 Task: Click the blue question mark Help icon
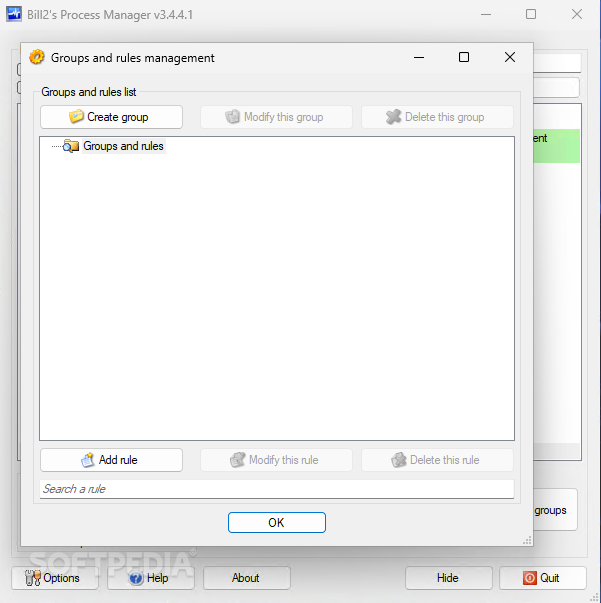click(136, 578)
